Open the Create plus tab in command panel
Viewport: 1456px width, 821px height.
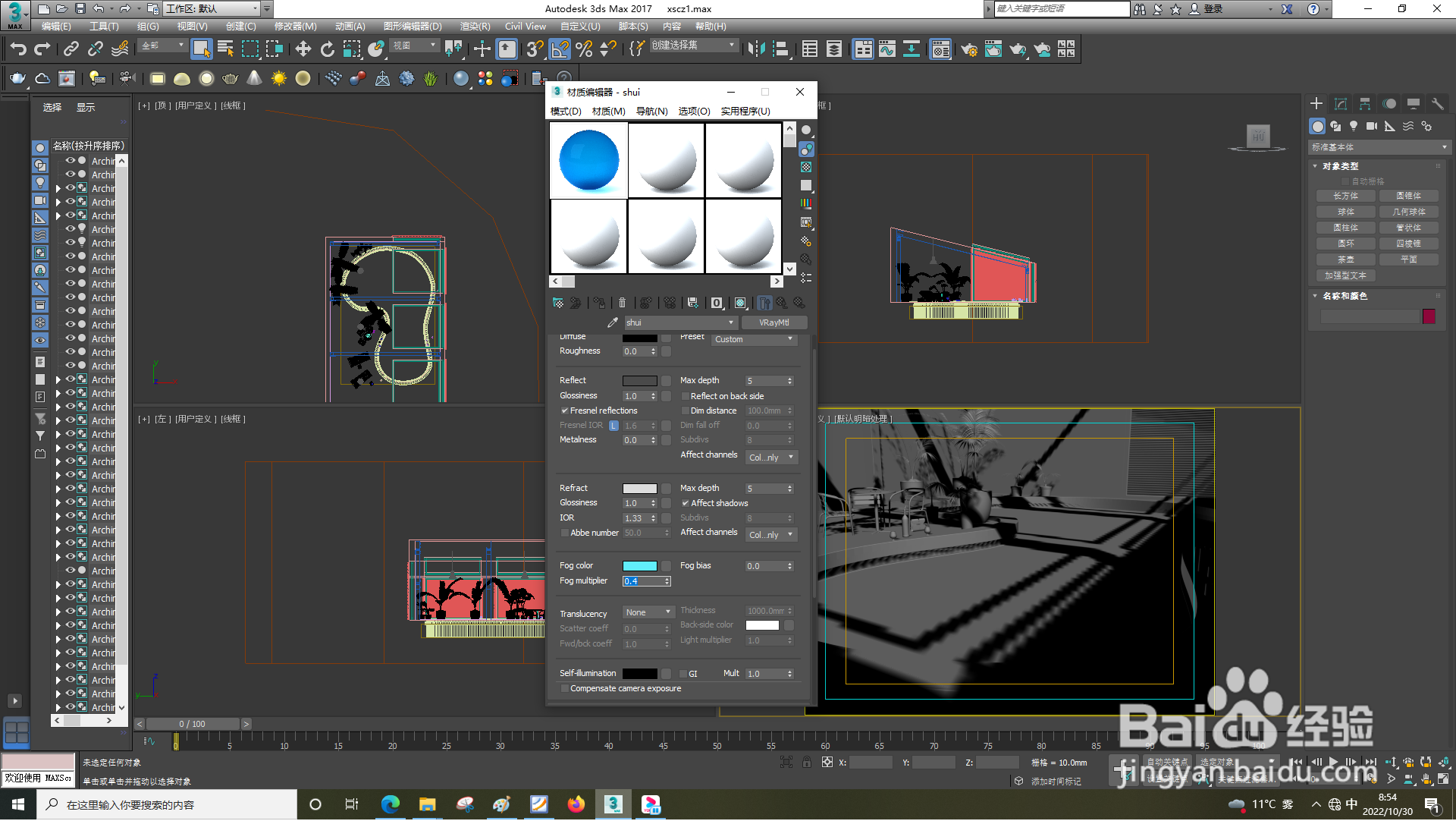click(1316, 103)
